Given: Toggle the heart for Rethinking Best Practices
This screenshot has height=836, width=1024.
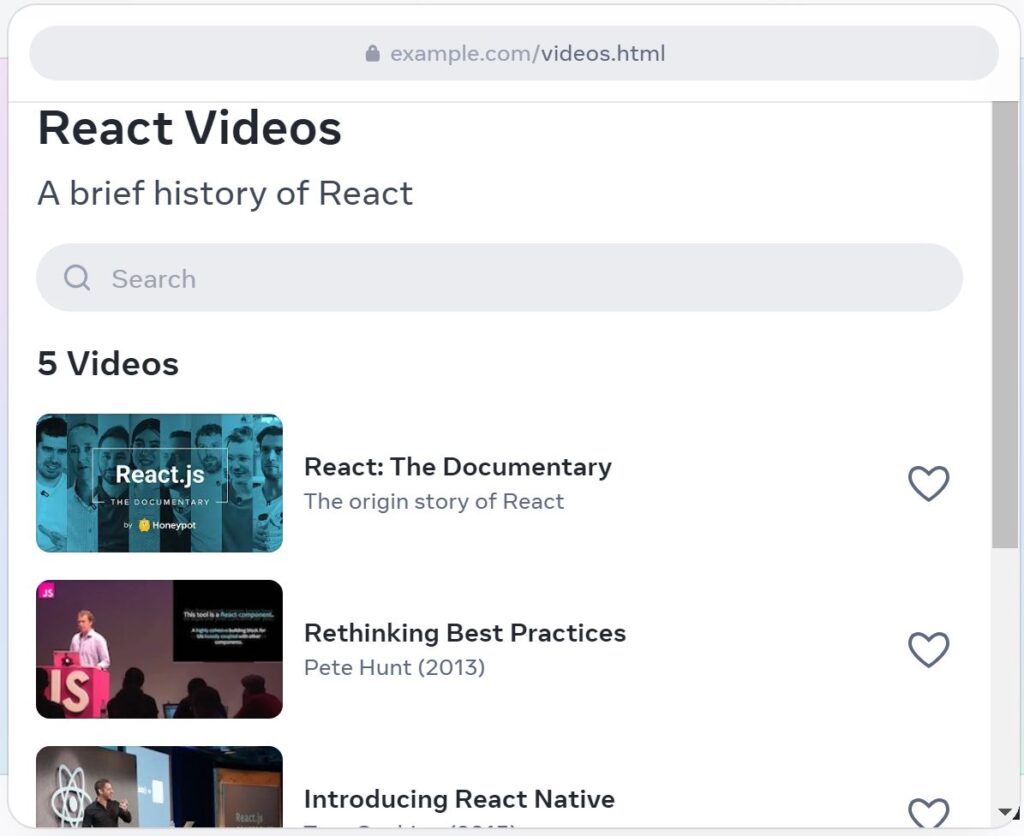Looking at the screenshot, I should point(928,650).
